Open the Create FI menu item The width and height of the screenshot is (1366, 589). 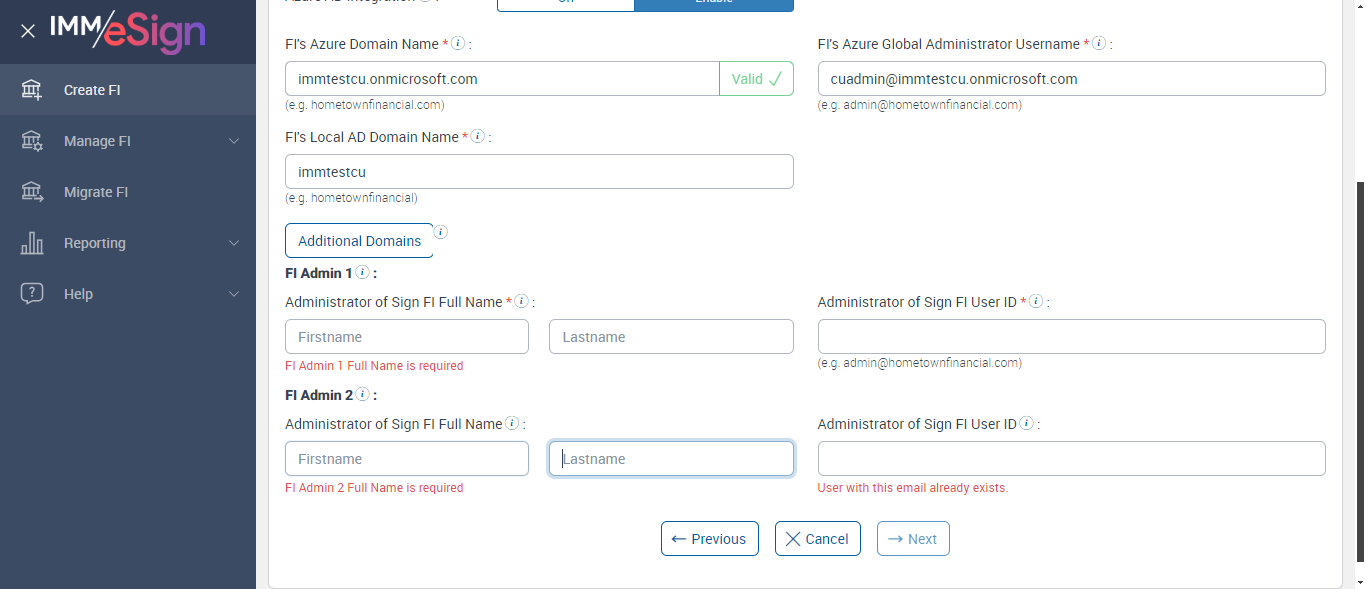[x=92, y=90]
